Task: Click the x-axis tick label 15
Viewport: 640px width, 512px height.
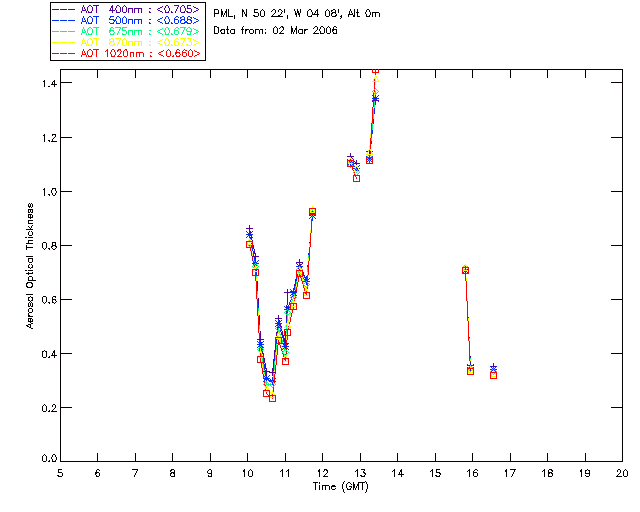Action: click(435, 474)
